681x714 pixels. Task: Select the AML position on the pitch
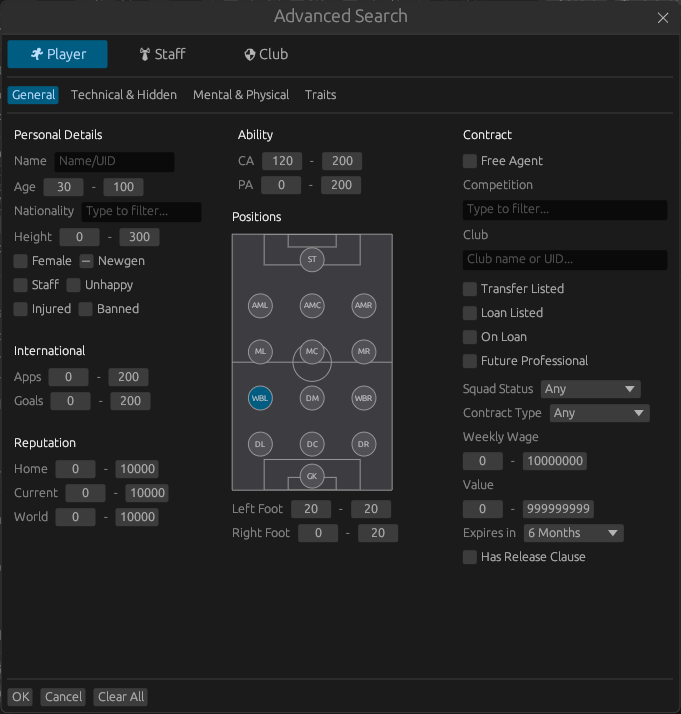click(x=260, y=306)
